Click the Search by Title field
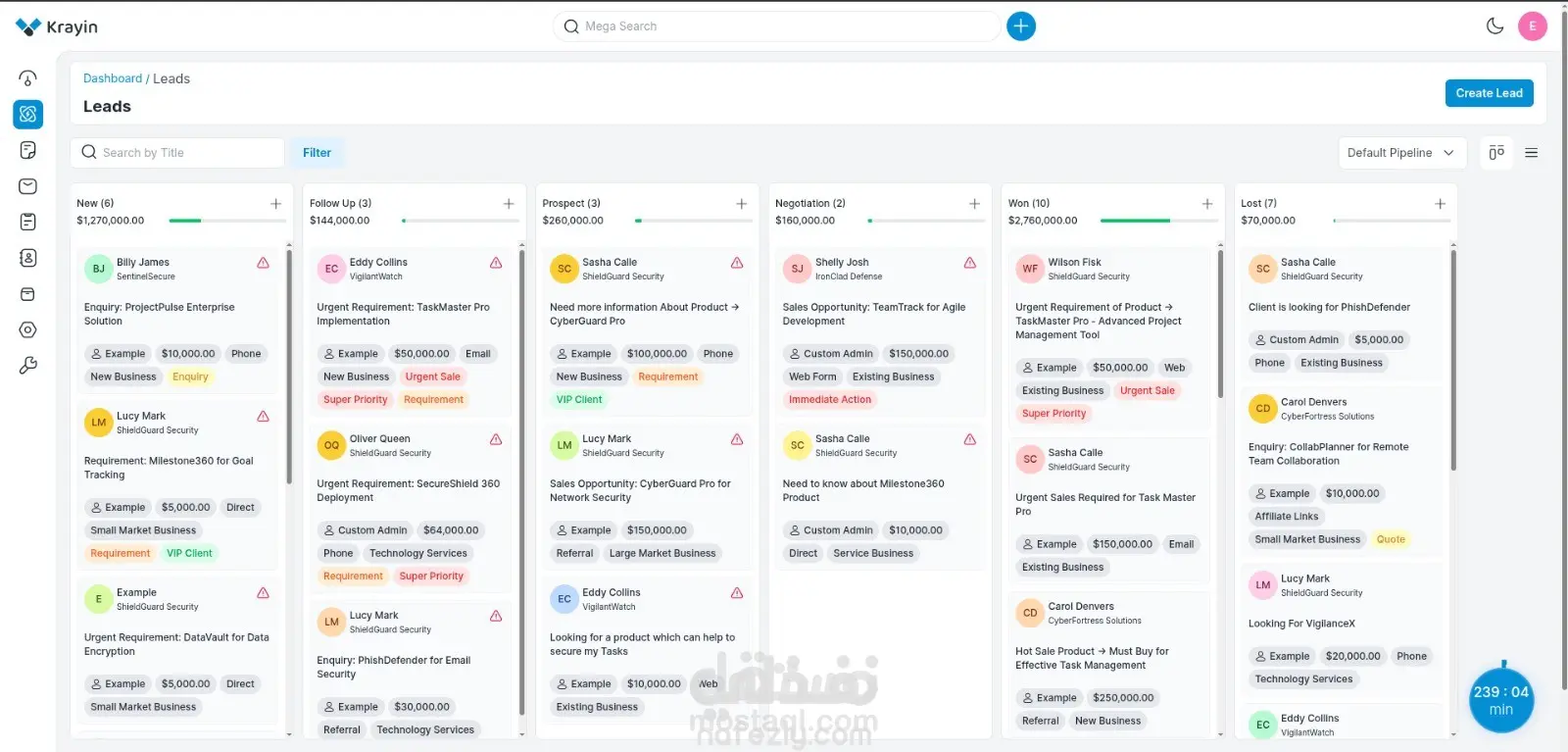This screenshot has height=752, width=1568. point(177,153)
